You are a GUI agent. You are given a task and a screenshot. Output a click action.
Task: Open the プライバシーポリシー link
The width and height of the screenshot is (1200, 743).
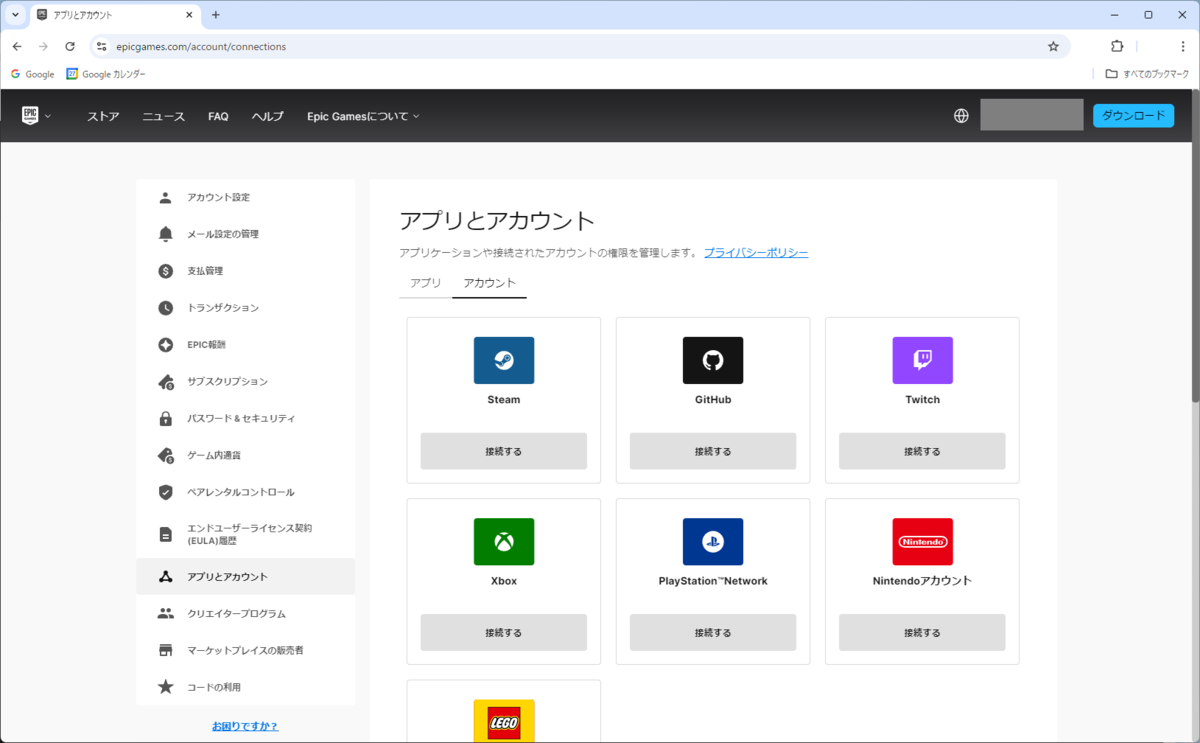click(x=756, y=253)
